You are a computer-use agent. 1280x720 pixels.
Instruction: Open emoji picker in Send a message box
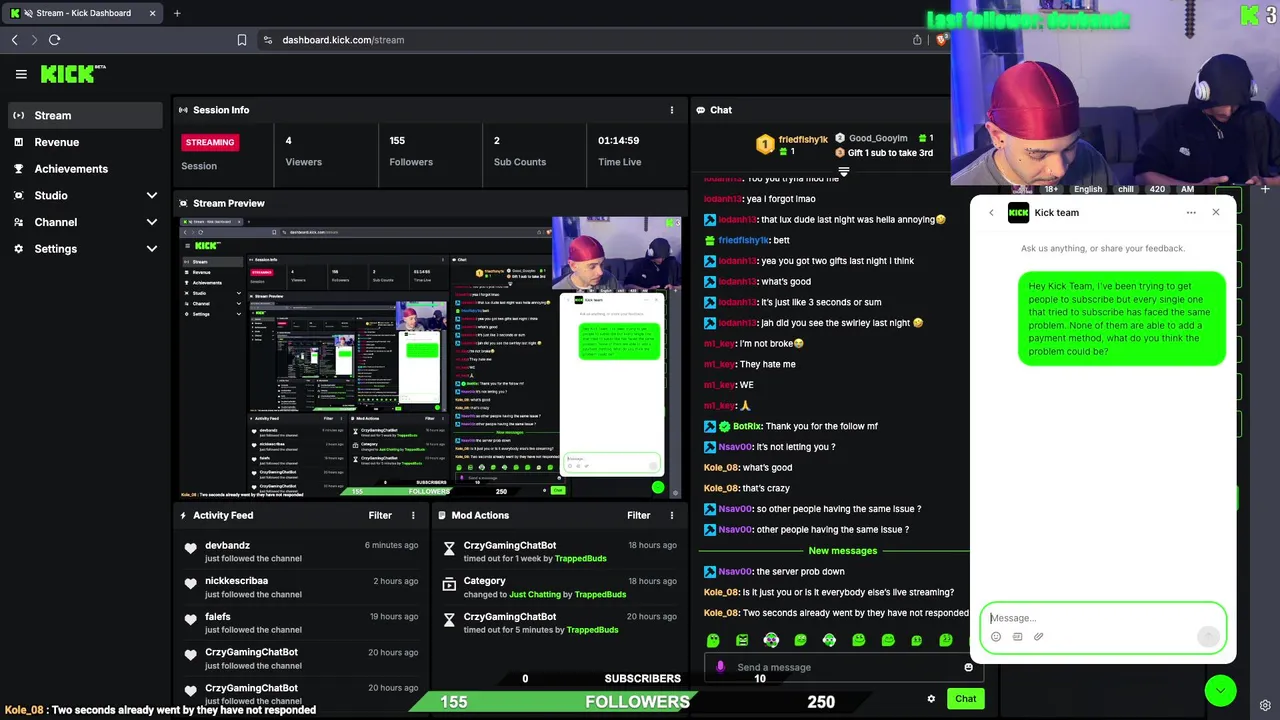[x=968, y=667]
